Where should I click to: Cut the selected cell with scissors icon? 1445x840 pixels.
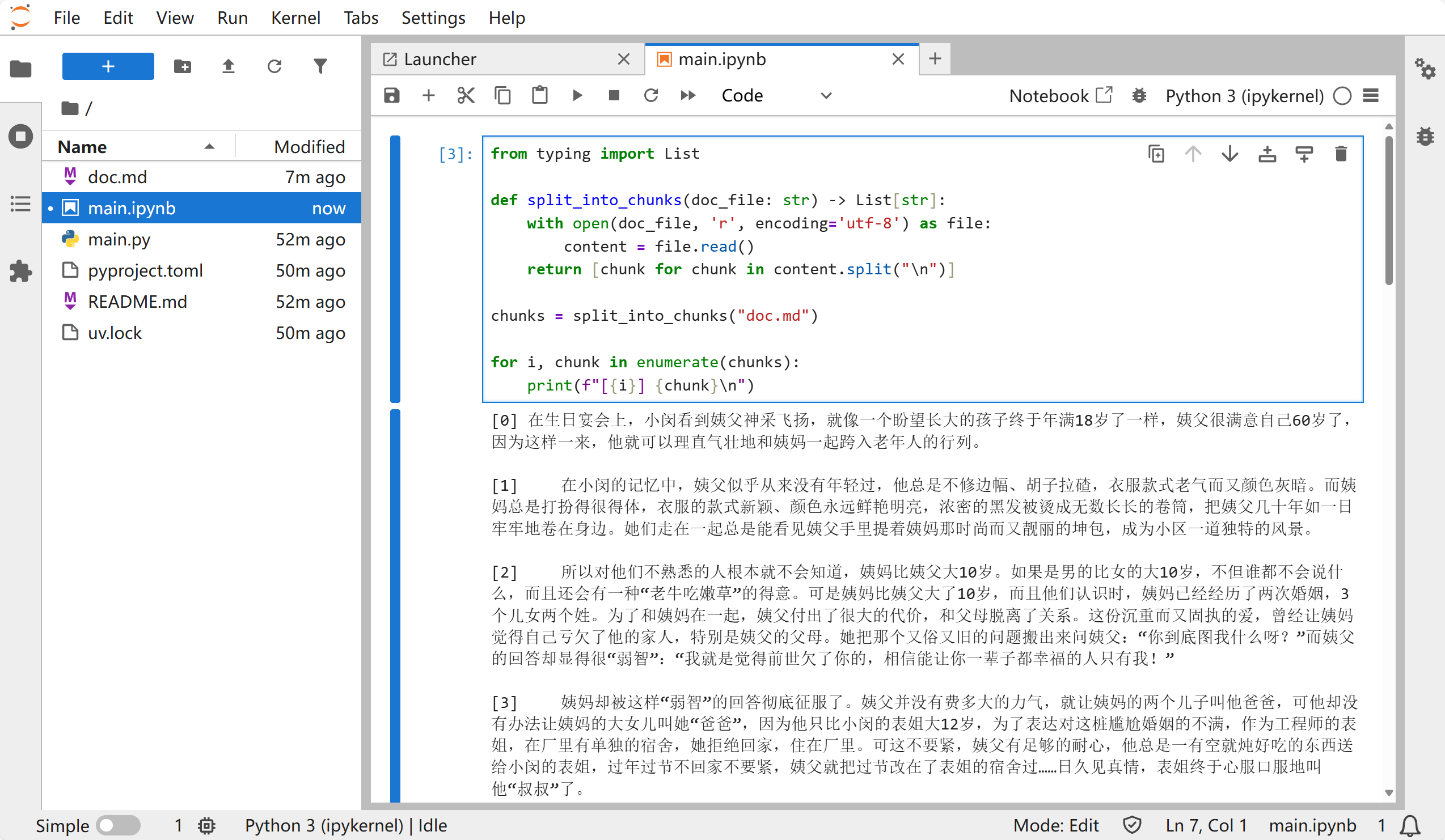point(466,95)
